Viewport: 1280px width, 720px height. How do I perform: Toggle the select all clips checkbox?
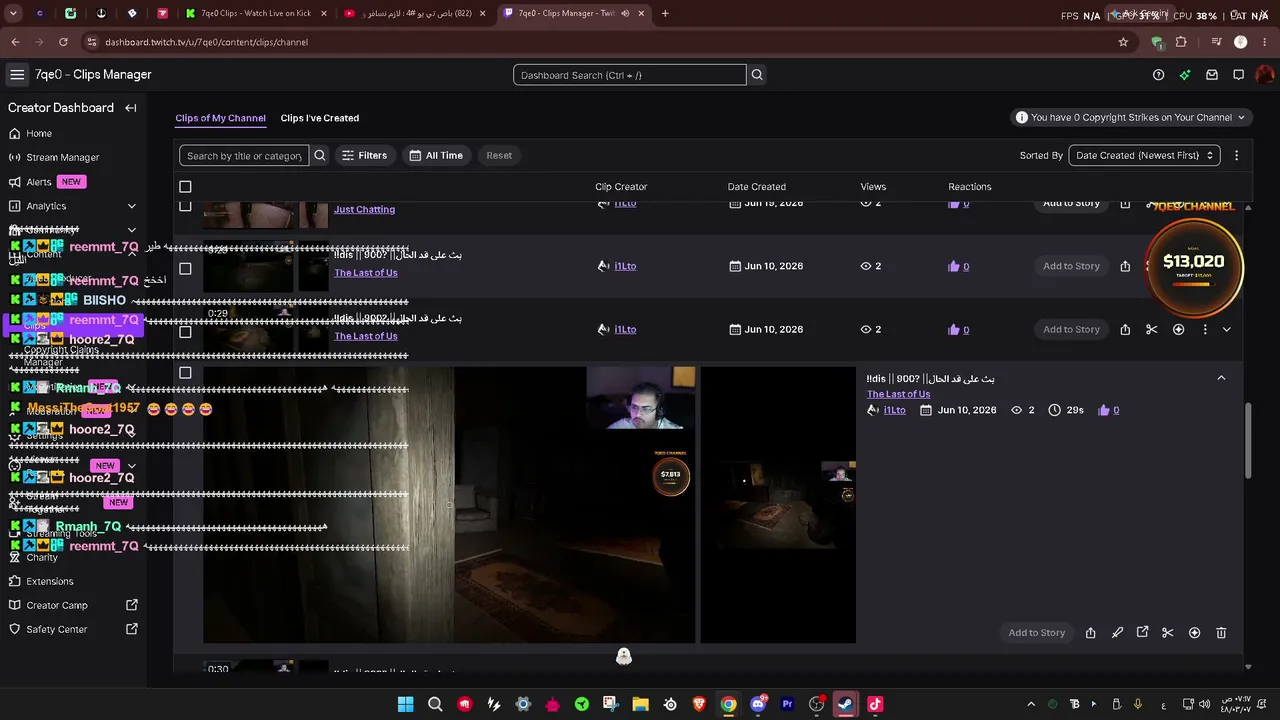coord(185,187)
